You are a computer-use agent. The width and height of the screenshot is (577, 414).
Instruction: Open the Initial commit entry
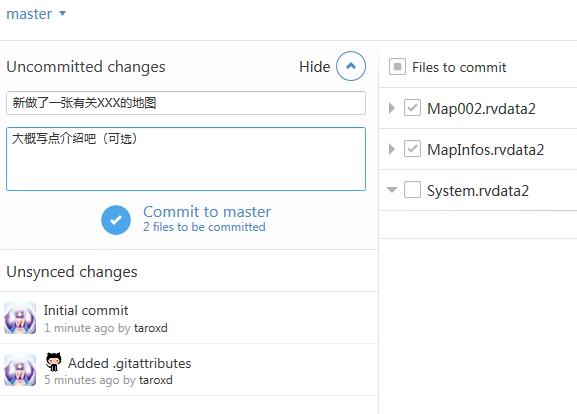click(x=189, y=318)
